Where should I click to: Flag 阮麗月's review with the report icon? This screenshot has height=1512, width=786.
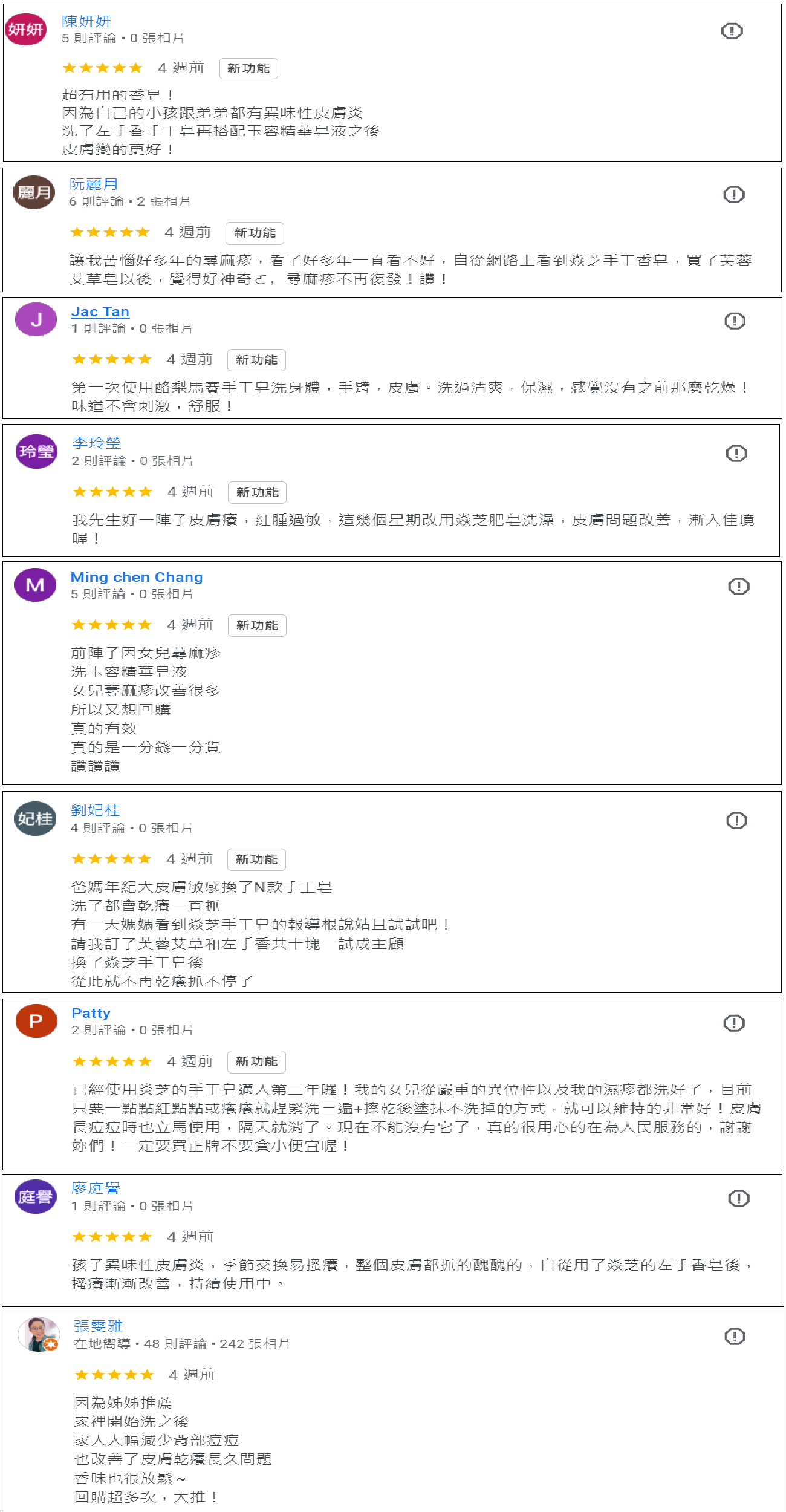[734, 194]
